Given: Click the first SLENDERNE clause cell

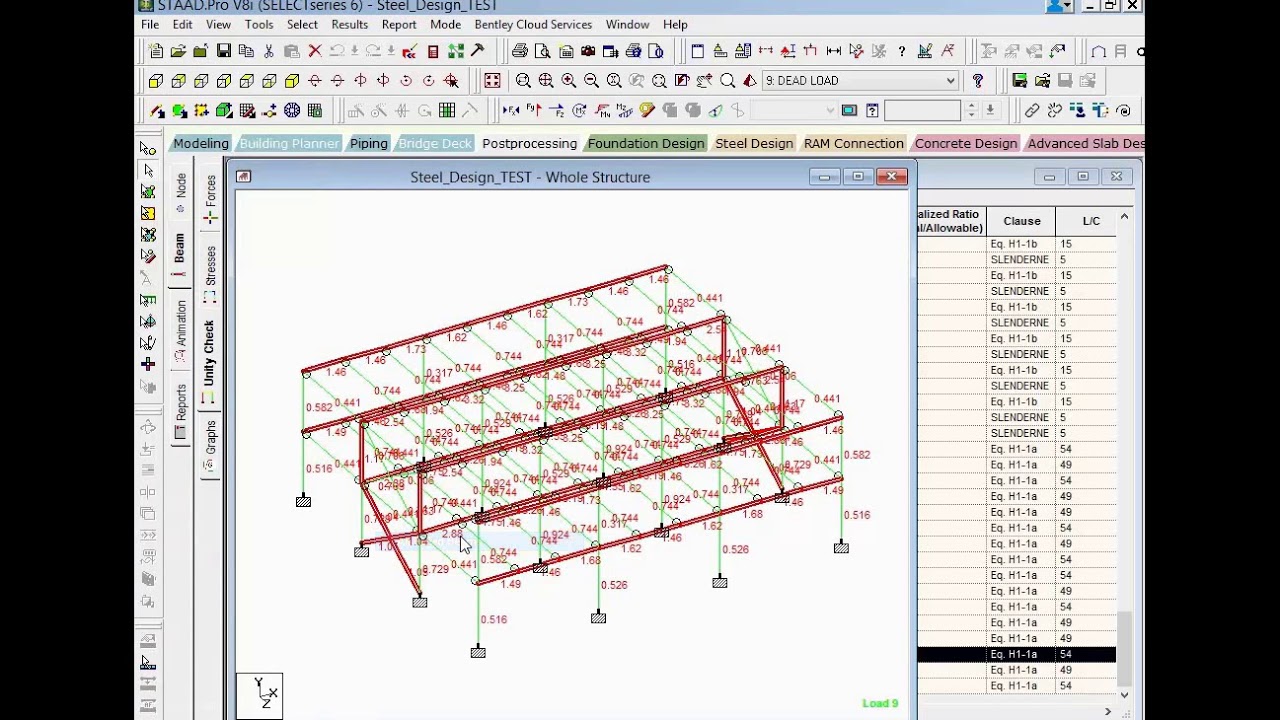Looking at the screenshot, I should [1021, 260].
